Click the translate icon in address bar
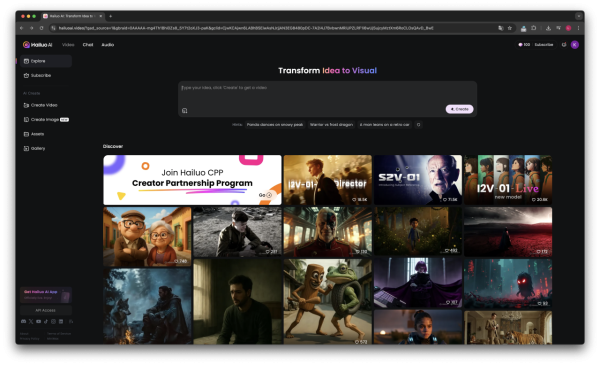The height and width of the screenshot is (365, 600). tap(500, 28)
